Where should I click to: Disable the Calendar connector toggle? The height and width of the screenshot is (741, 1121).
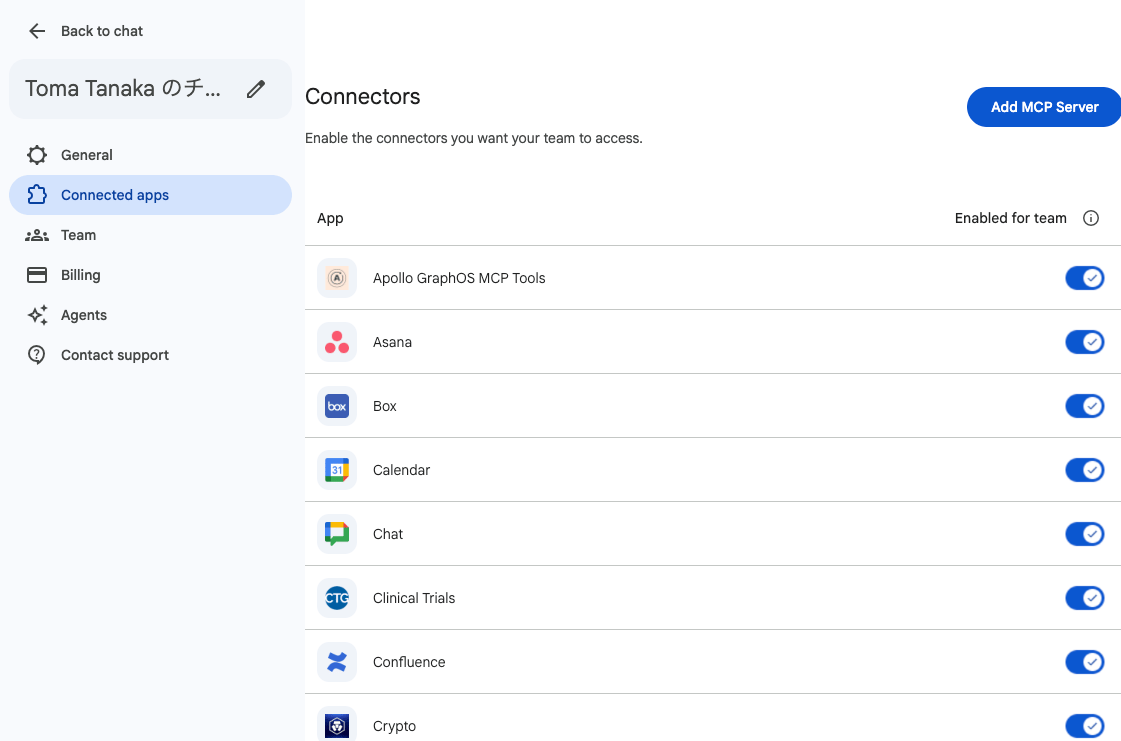[x=1085, y=470]
